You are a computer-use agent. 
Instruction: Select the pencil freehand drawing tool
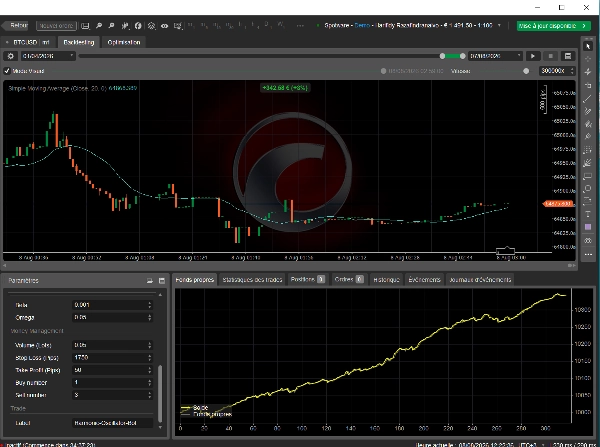[588, 111]
